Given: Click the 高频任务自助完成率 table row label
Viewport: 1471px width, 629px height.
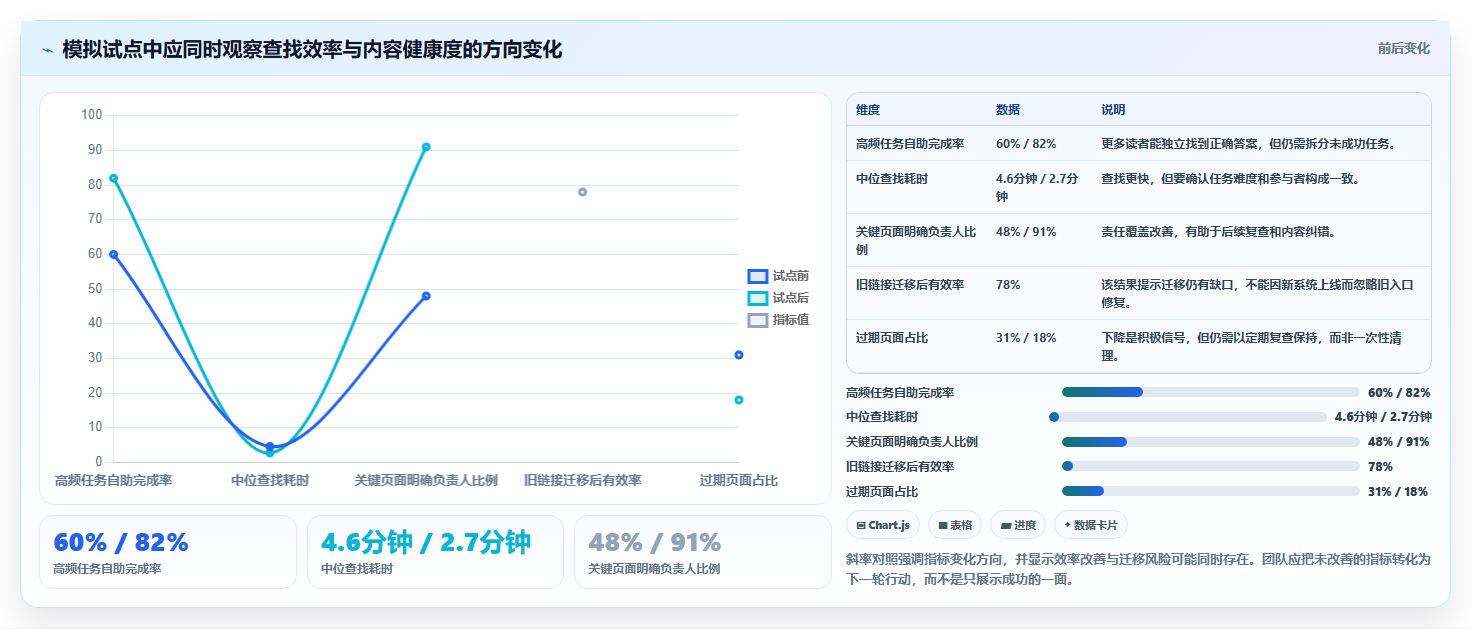Looking at the screenshot, I should tap(910, 143).
